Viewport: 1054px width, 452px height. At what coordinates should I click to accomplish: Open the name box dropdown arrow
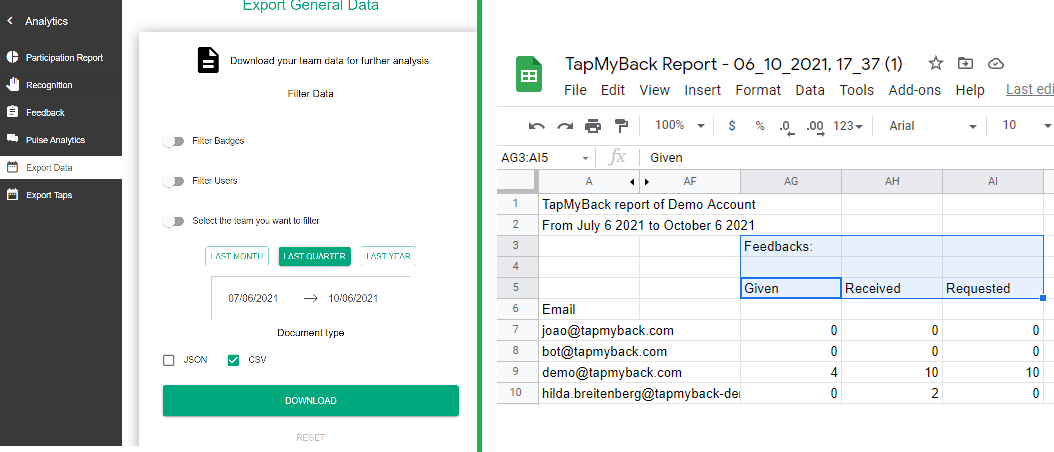click(x=585, y=159)
